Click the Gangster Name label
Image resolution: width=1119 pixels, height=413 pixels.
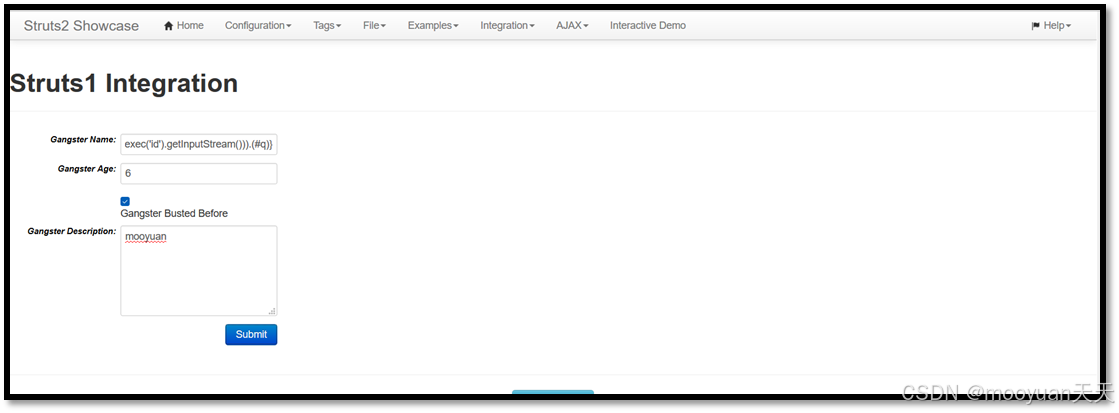pyautogui.click(x=83, y=140)
